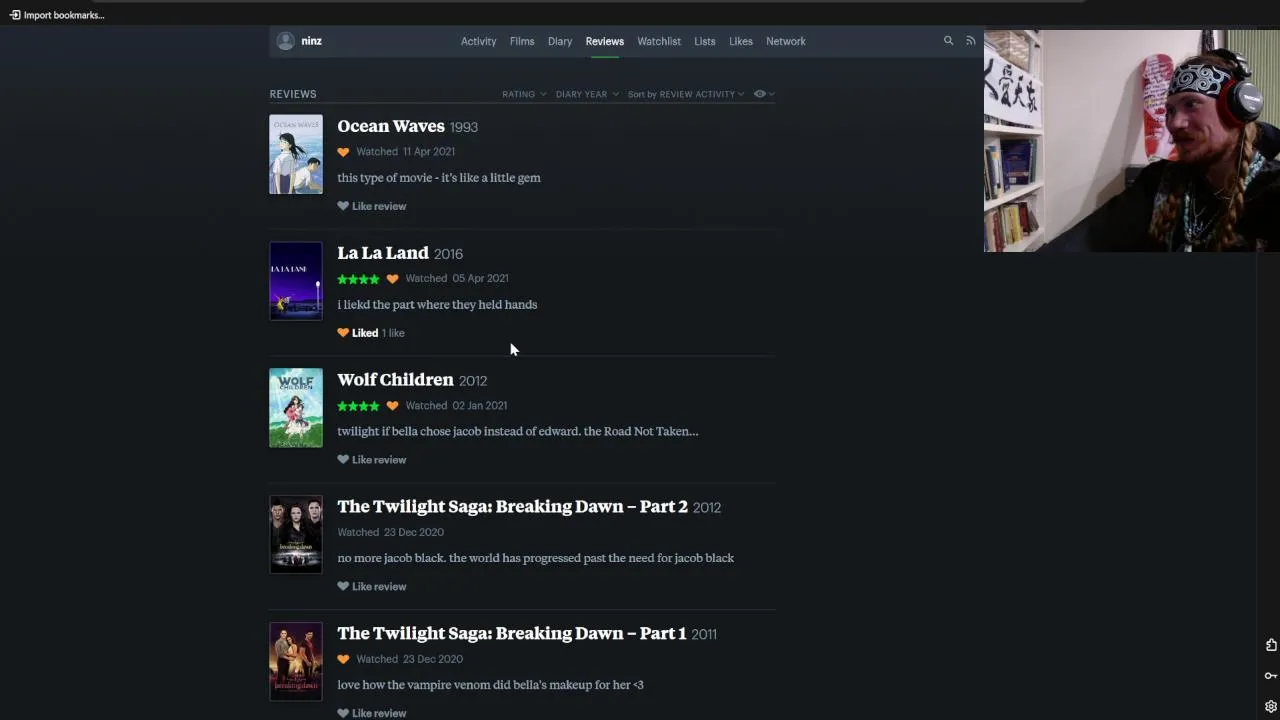The image size is (1280, 720).
Task: Click the 2012 year next to Wolf Children
Action: pos(473,381)
